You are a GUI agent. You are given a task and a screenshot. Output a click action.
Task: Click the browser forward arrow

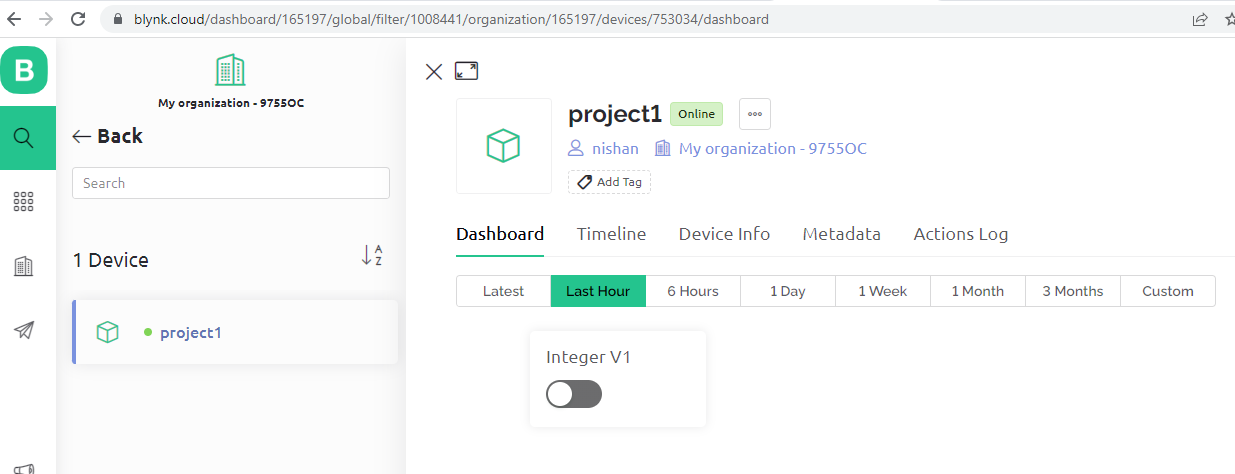point(45,19)
